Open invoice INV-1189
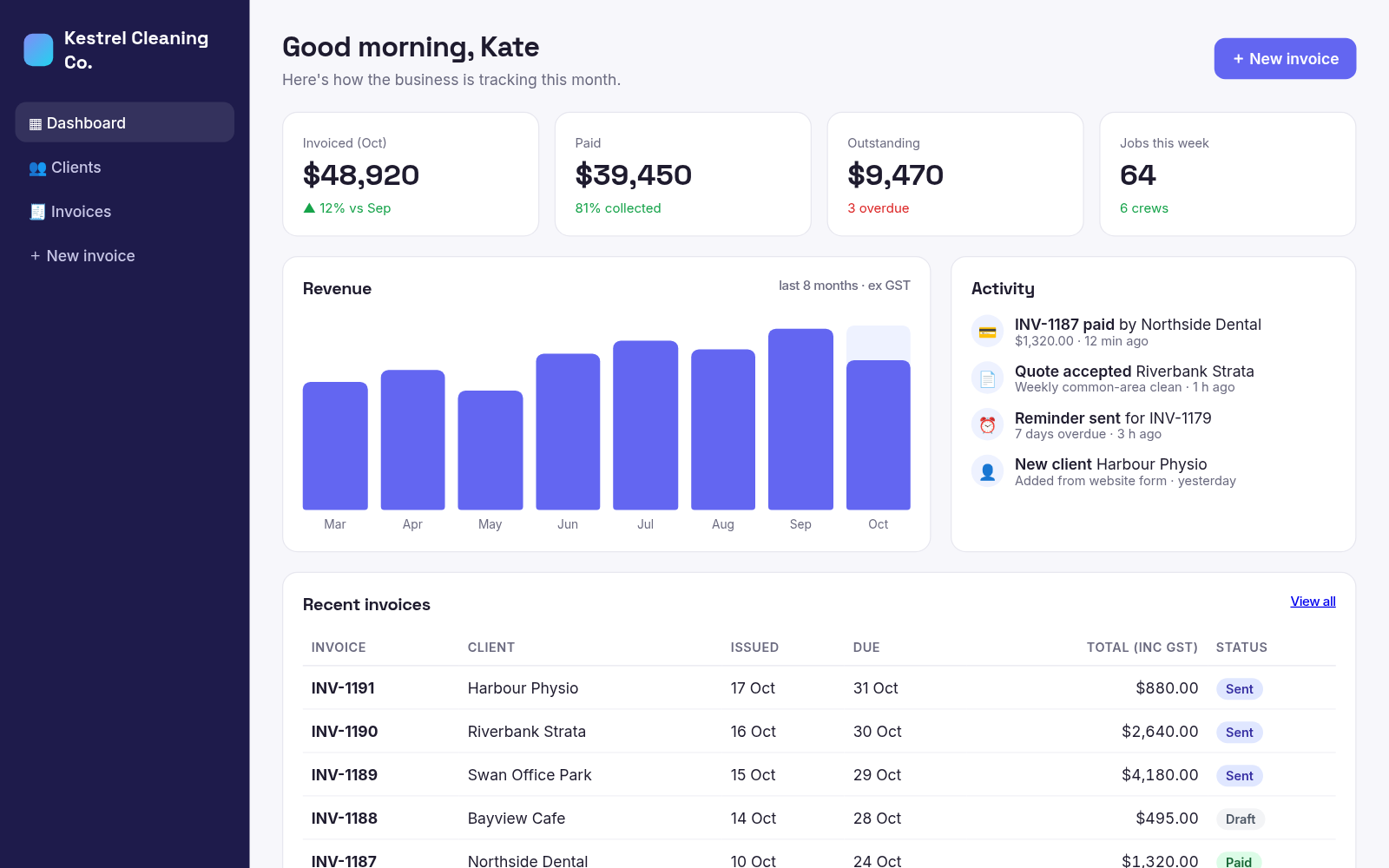 345,775
